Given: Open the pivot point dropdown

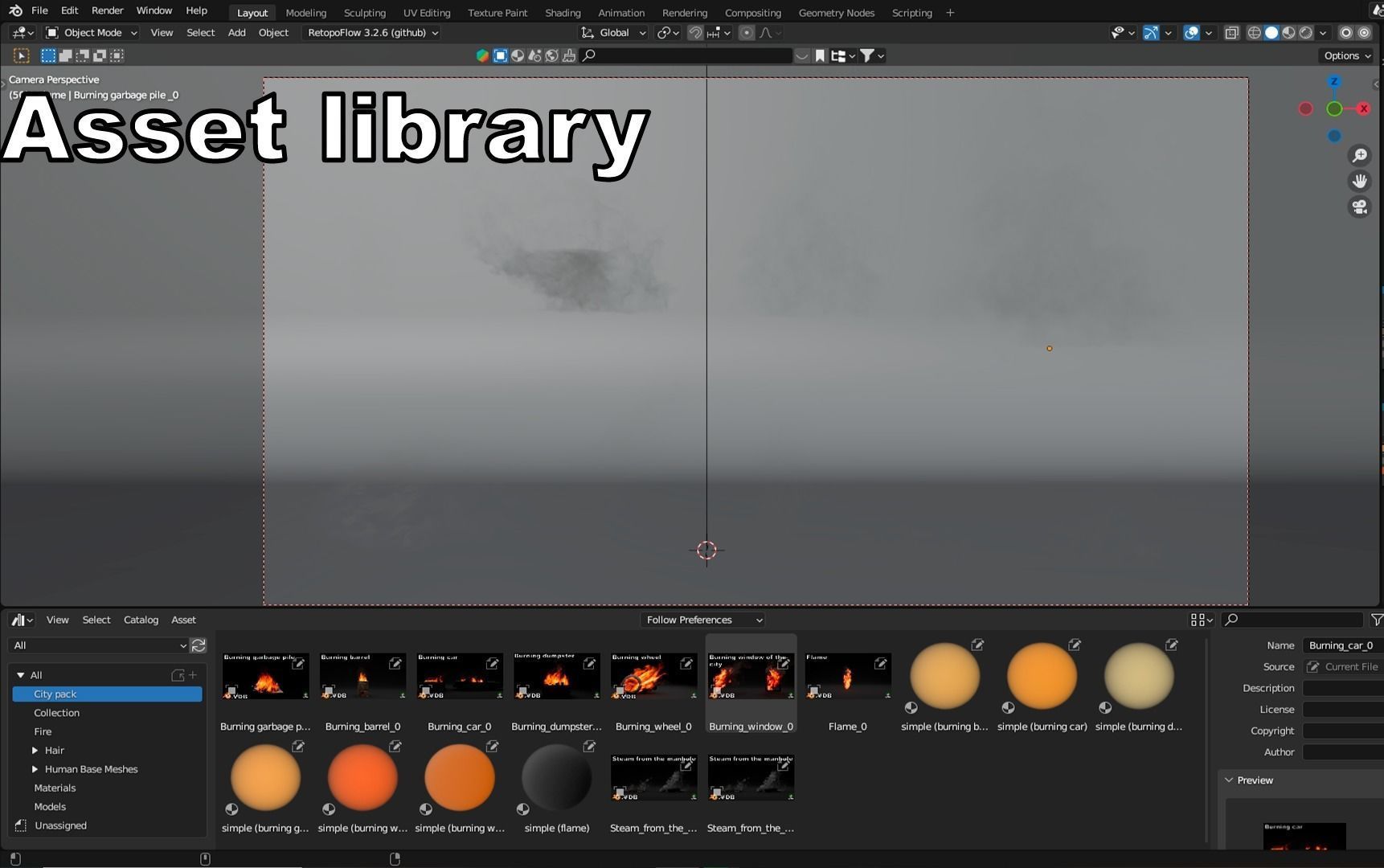Looking at the screenshot, I should tap(667, 33).
